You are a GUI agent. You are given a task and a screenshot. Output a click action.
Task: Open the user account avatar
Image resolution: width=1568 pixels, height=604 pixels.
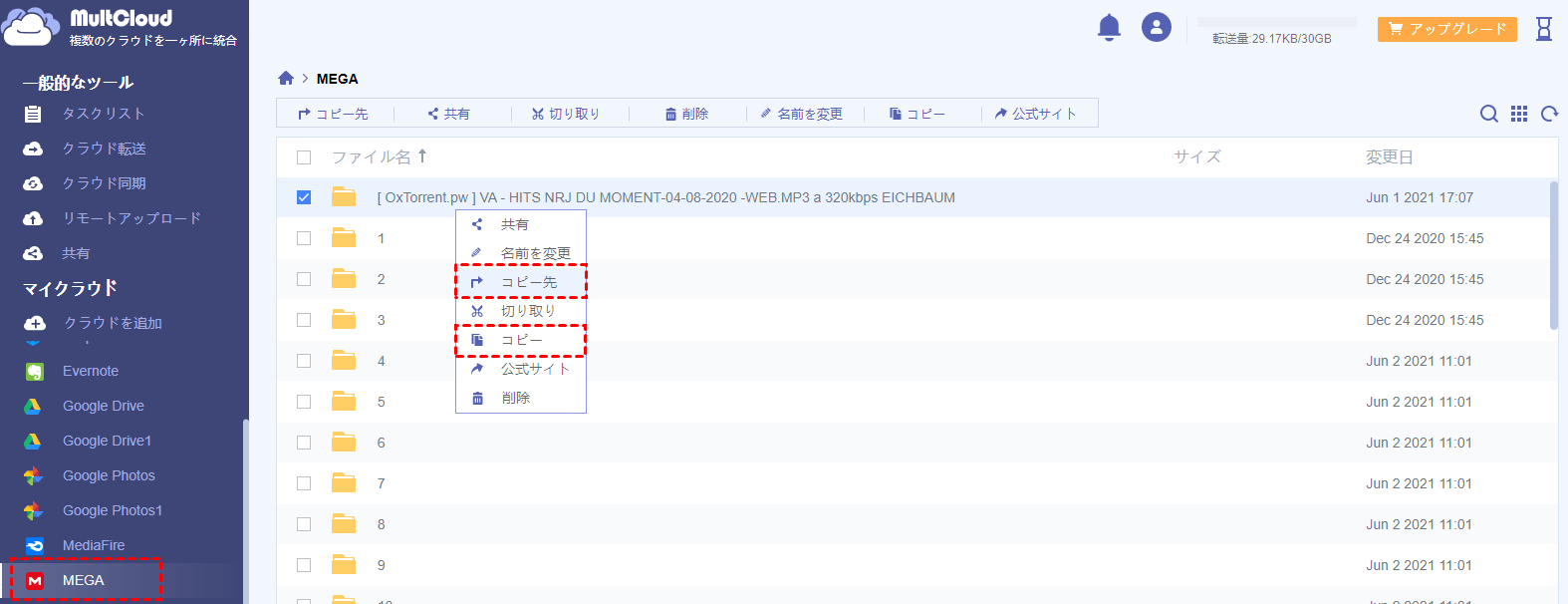click(x=1157, y=27)
